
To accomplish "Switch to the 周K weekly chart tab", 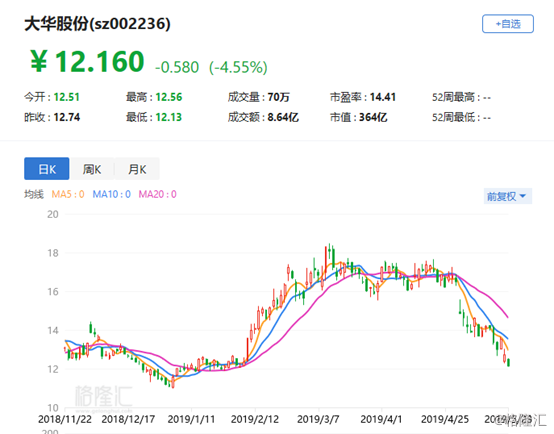I will click(x=92, y=169).
